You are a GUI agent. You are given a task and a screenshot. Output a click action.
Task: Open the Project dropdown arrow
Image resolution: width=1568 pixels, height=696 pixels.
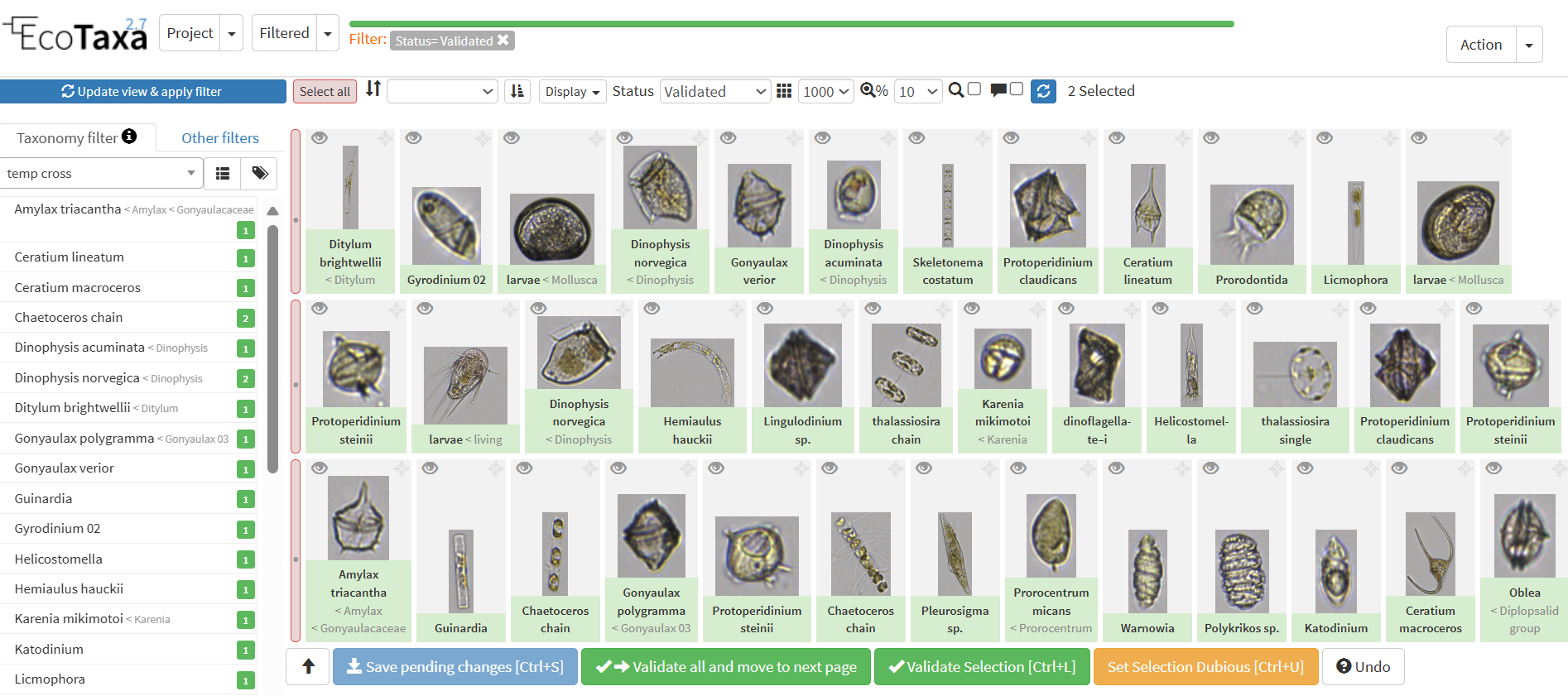232,34
